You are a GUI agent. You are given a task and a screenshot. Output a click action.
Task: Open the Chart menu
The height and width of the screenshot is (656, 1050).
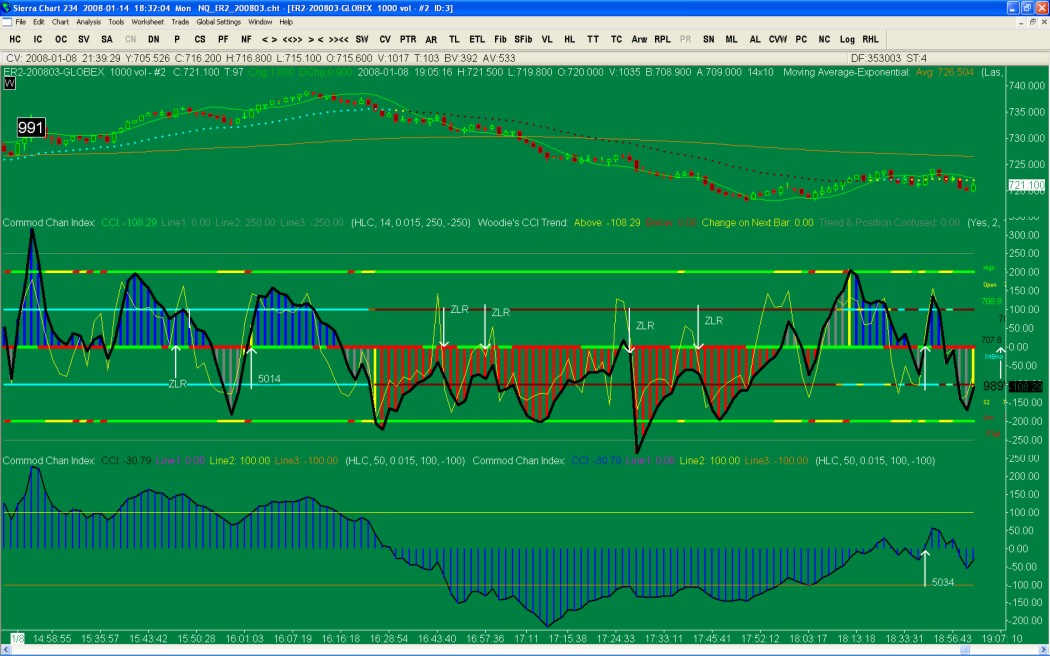click(x=60, y=22)
